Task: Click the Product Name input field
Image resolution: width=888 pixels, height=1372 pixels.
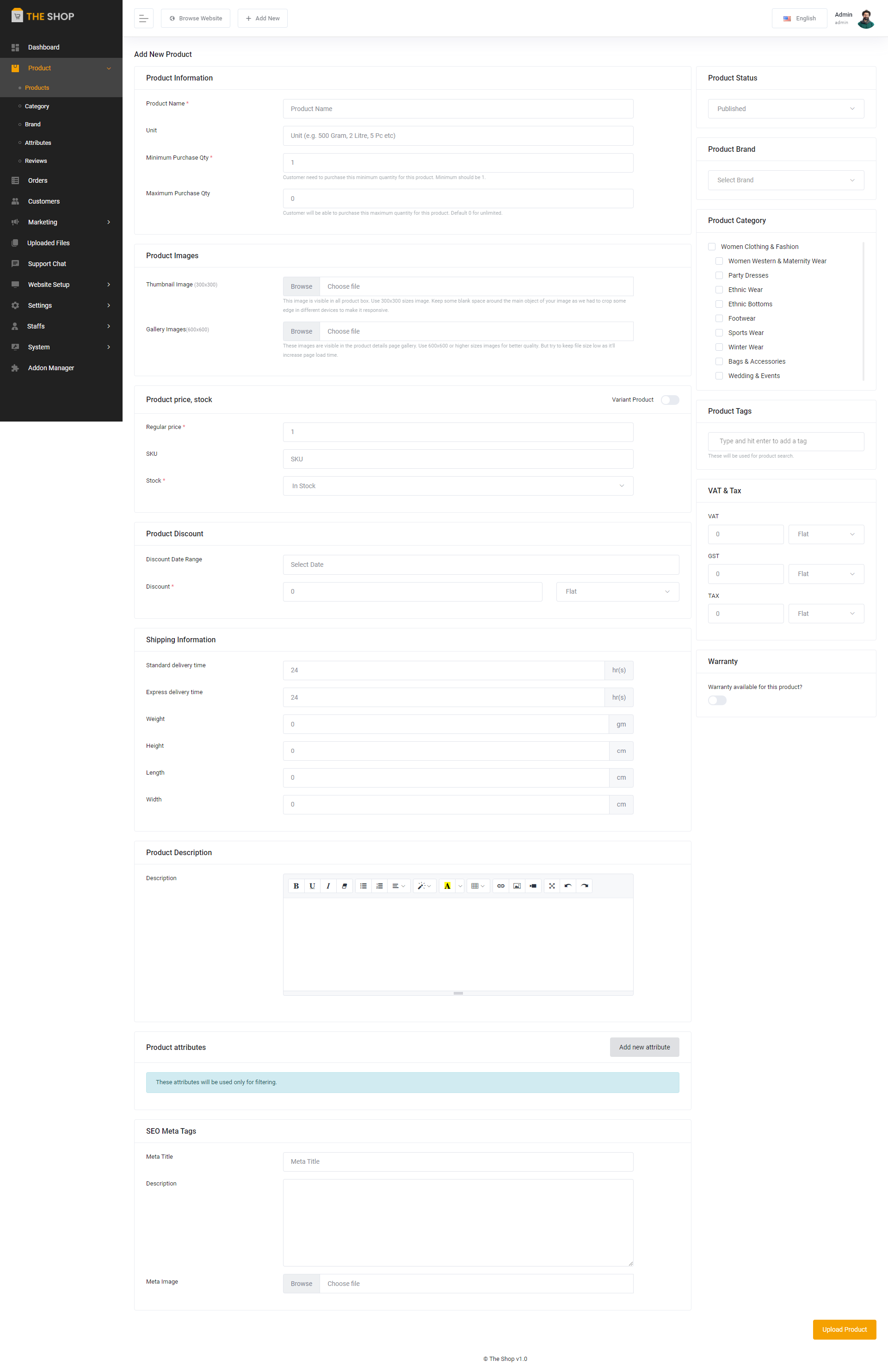Action: pos(457,109)
